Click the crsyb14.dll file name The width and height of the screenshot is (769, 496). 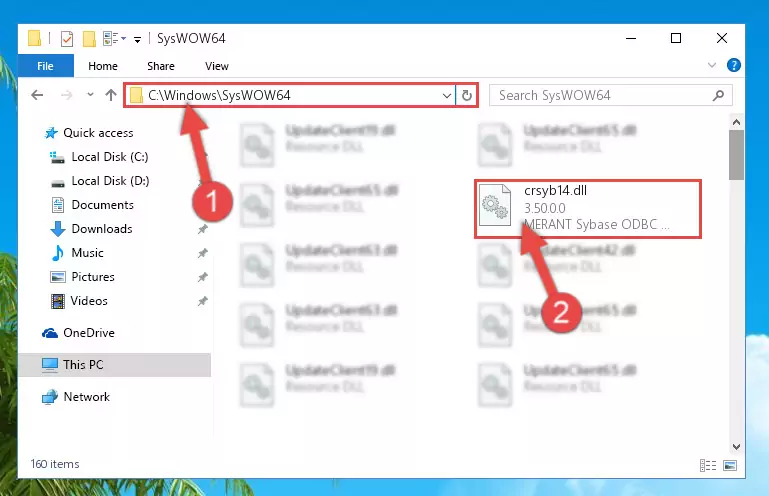click(555, 190)
